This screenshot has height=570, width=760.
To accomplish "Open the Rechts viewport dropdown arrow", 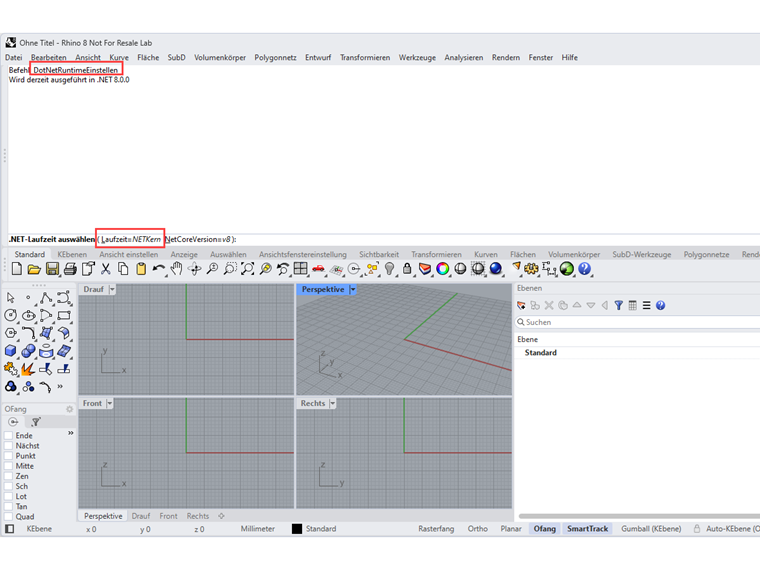I will tap(332, 403).
